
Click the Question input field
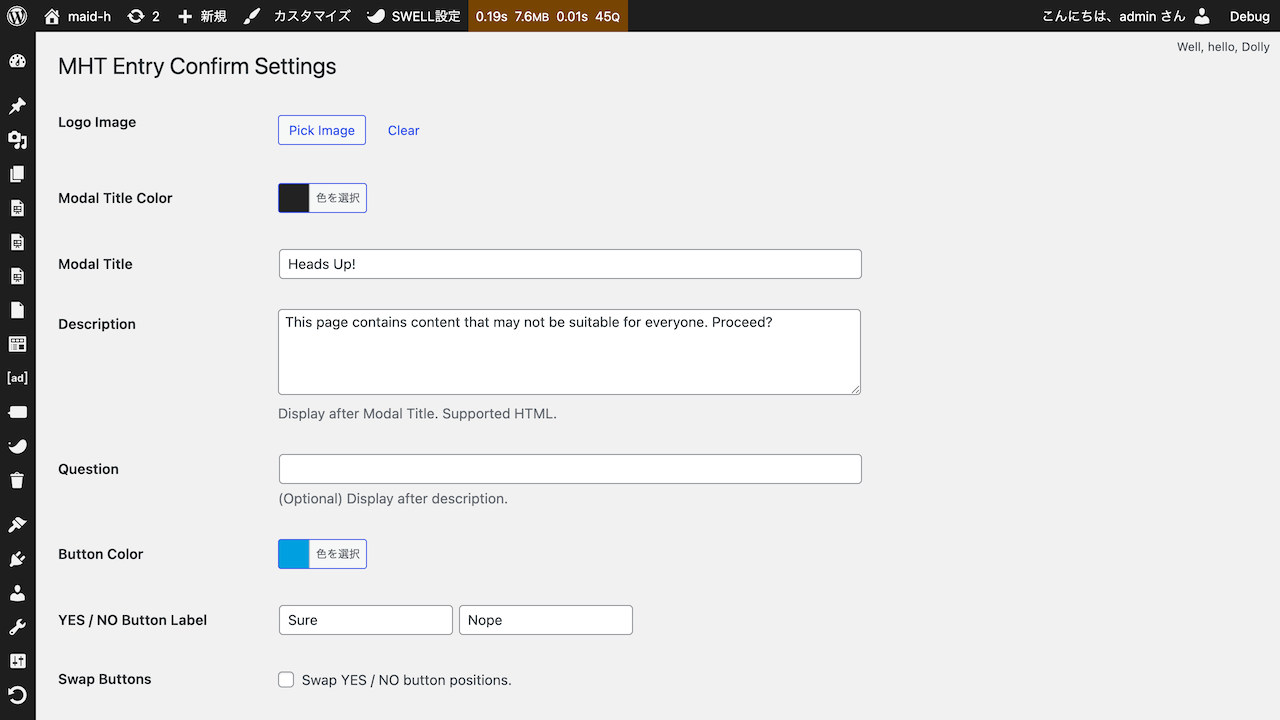[569, 468]
